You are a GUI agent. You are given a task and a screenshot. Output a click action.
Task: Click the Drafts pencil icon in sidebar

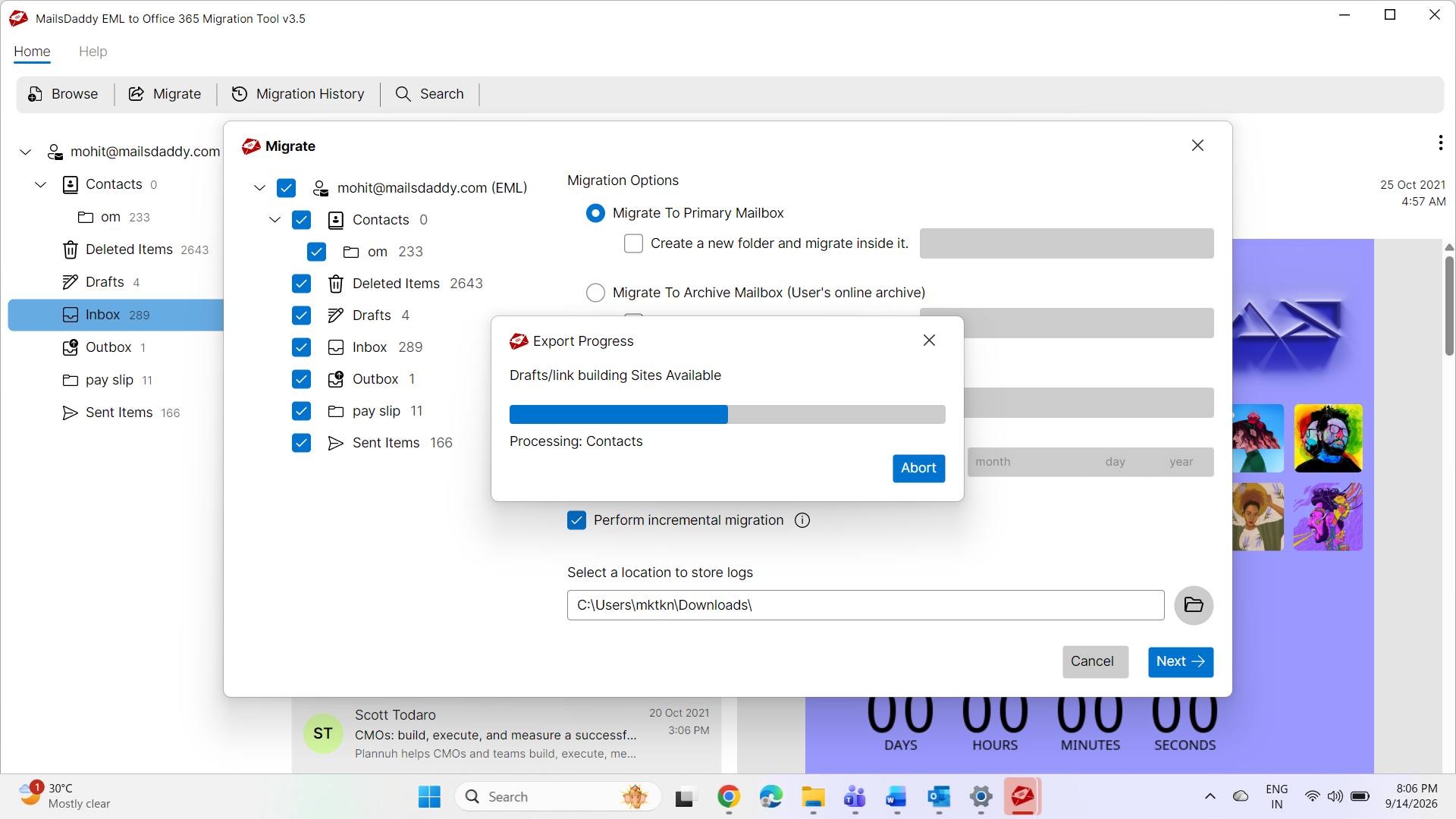coord(71,282)
